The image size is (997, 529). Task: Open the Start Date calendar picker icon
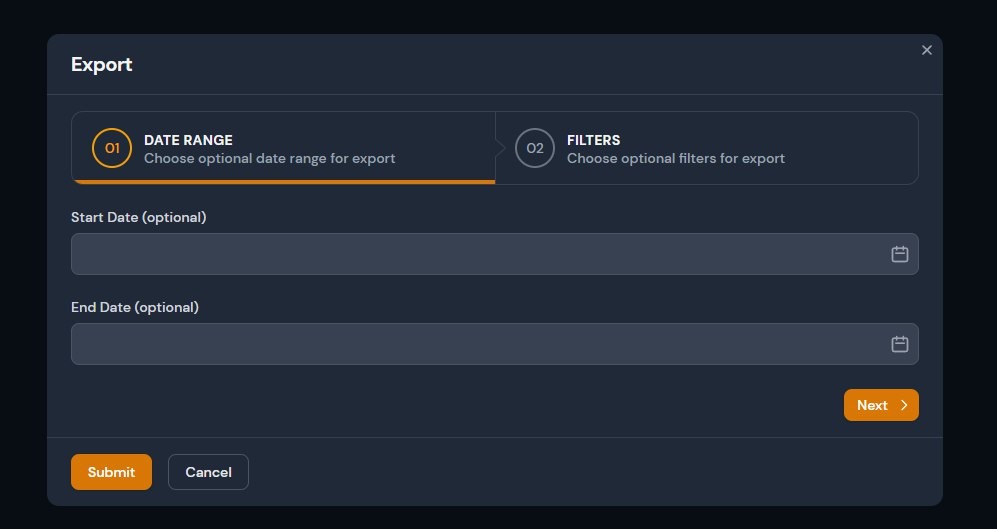tap(899, 254)
